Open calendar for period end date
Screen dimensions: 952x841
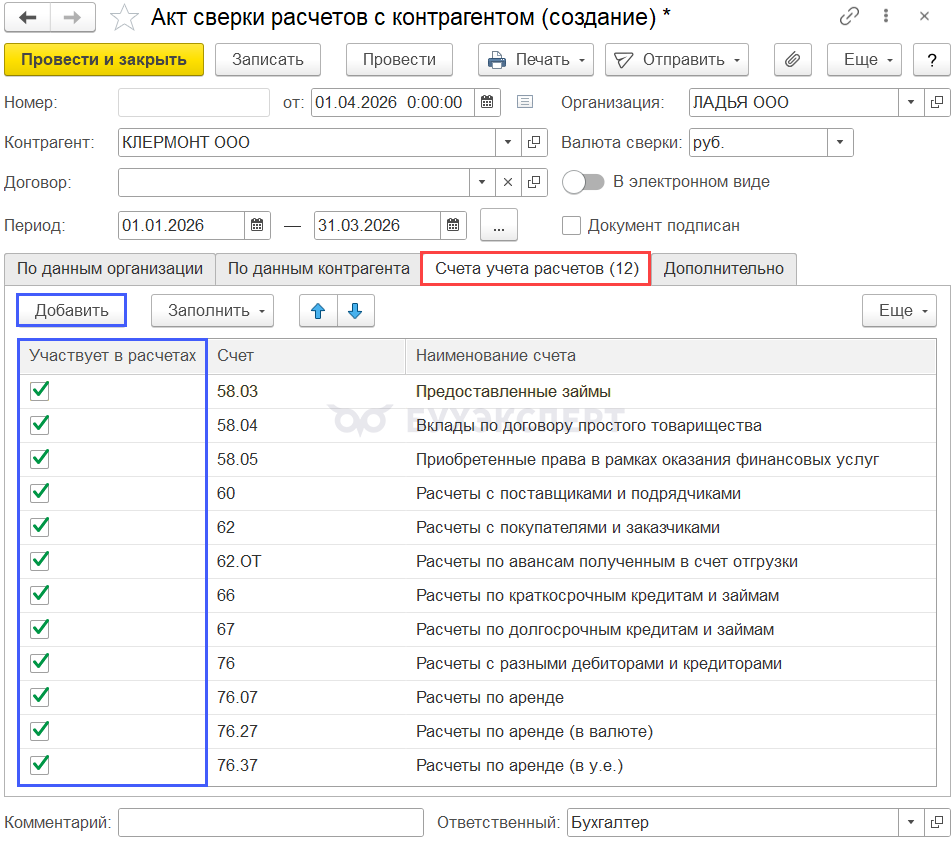(454, 225)
